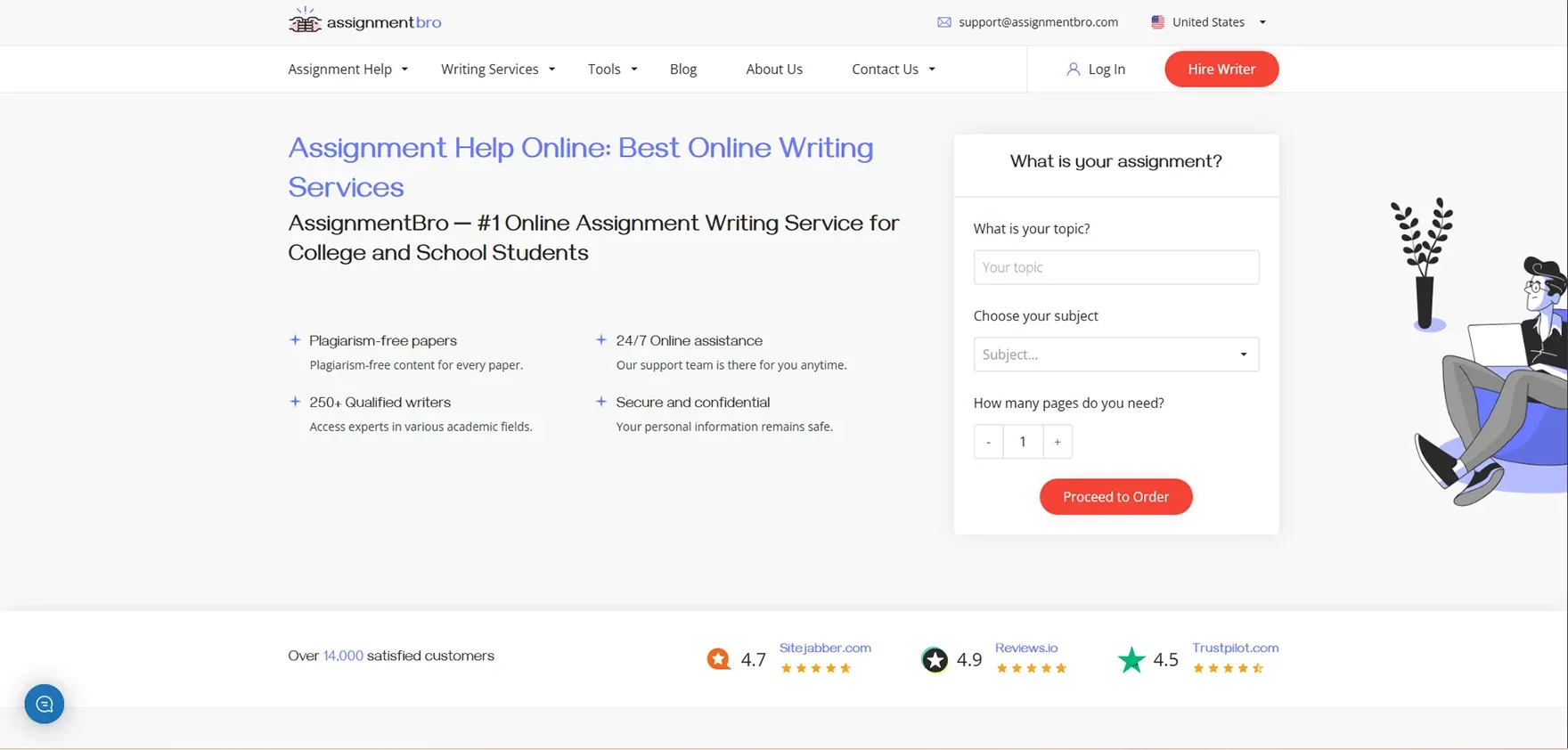The image size is (1568, 750).
Task: Click the Hire Writer button
Action: click(x=1221, y=69)
